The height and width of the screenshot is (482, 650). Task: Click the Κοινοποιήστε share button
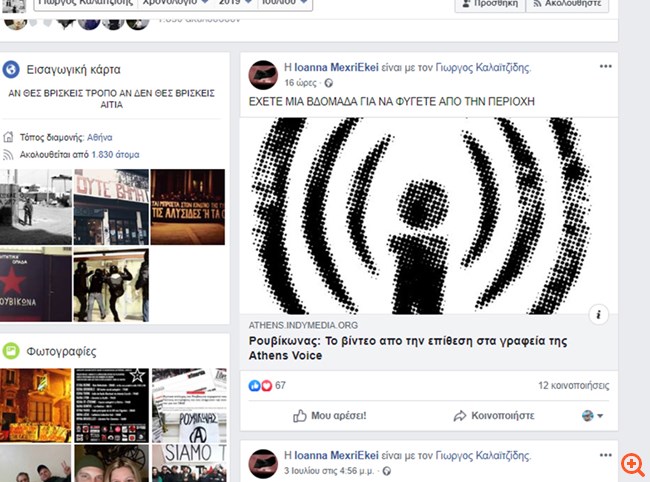(x=494, y=415)
